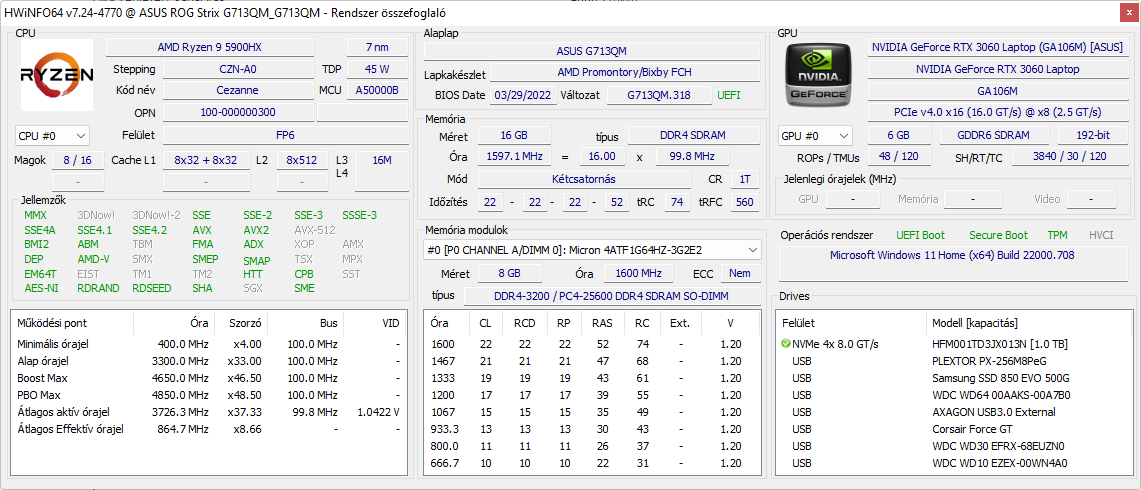This screenshot has width=1141, height=490.
Task: Click the GDDR6 SDRAM field
Action: pos(993,135)
